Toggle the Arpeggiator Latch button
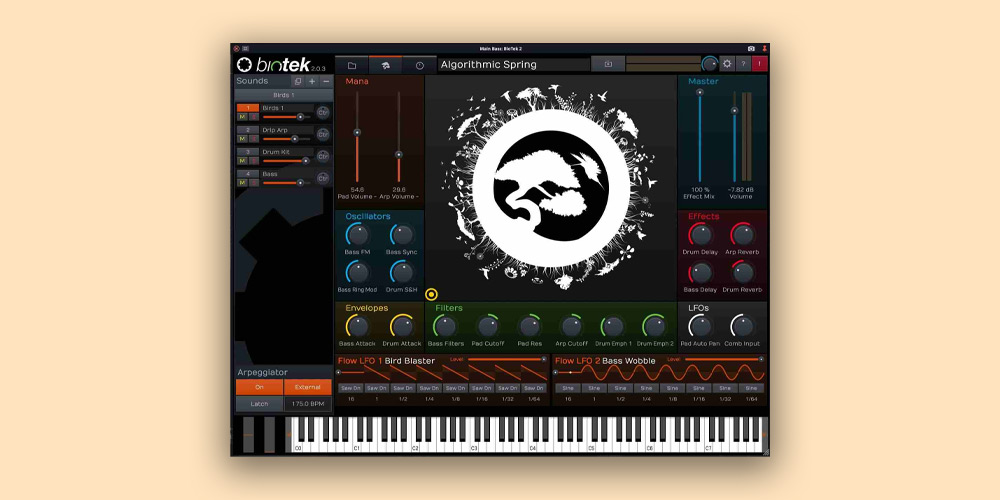 coord(259,404)
